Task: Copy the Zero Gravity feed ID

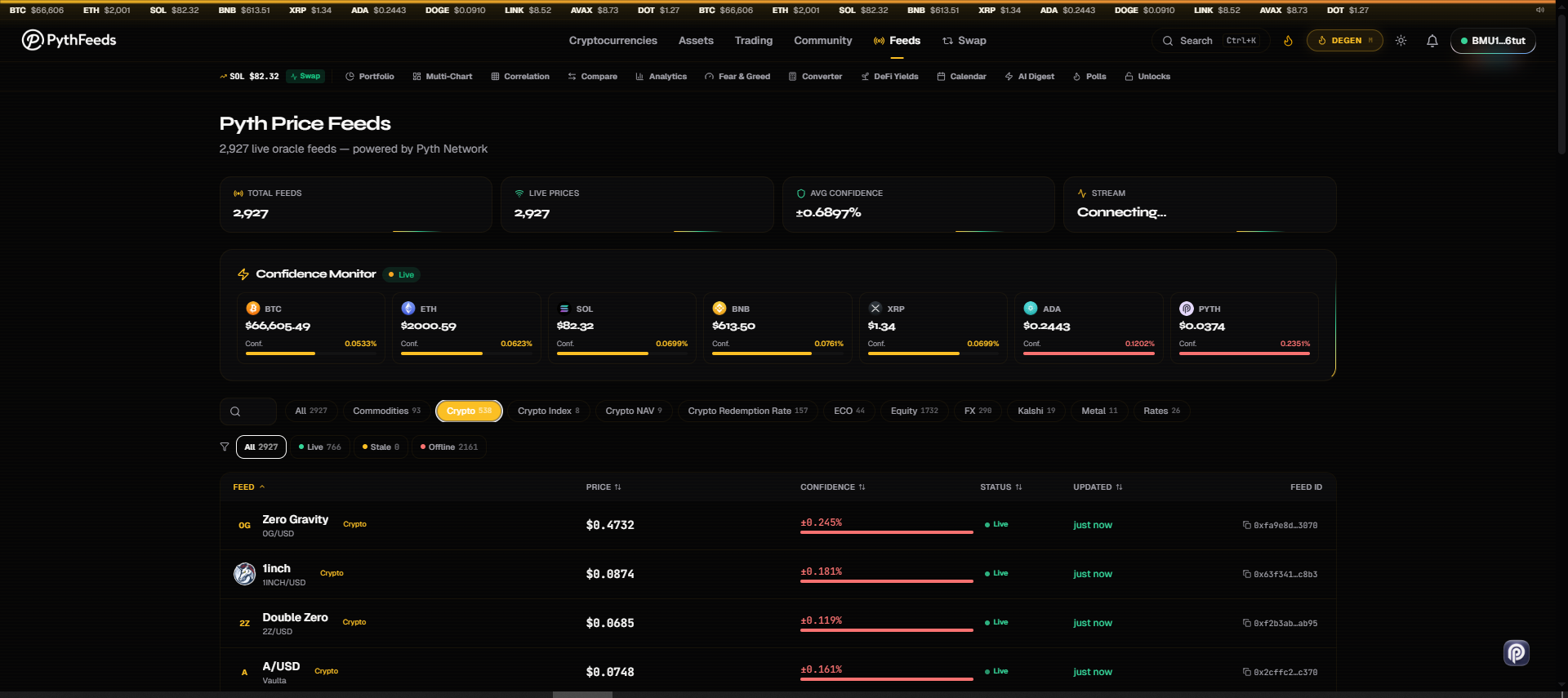Action: click(x=1247, y=525)
